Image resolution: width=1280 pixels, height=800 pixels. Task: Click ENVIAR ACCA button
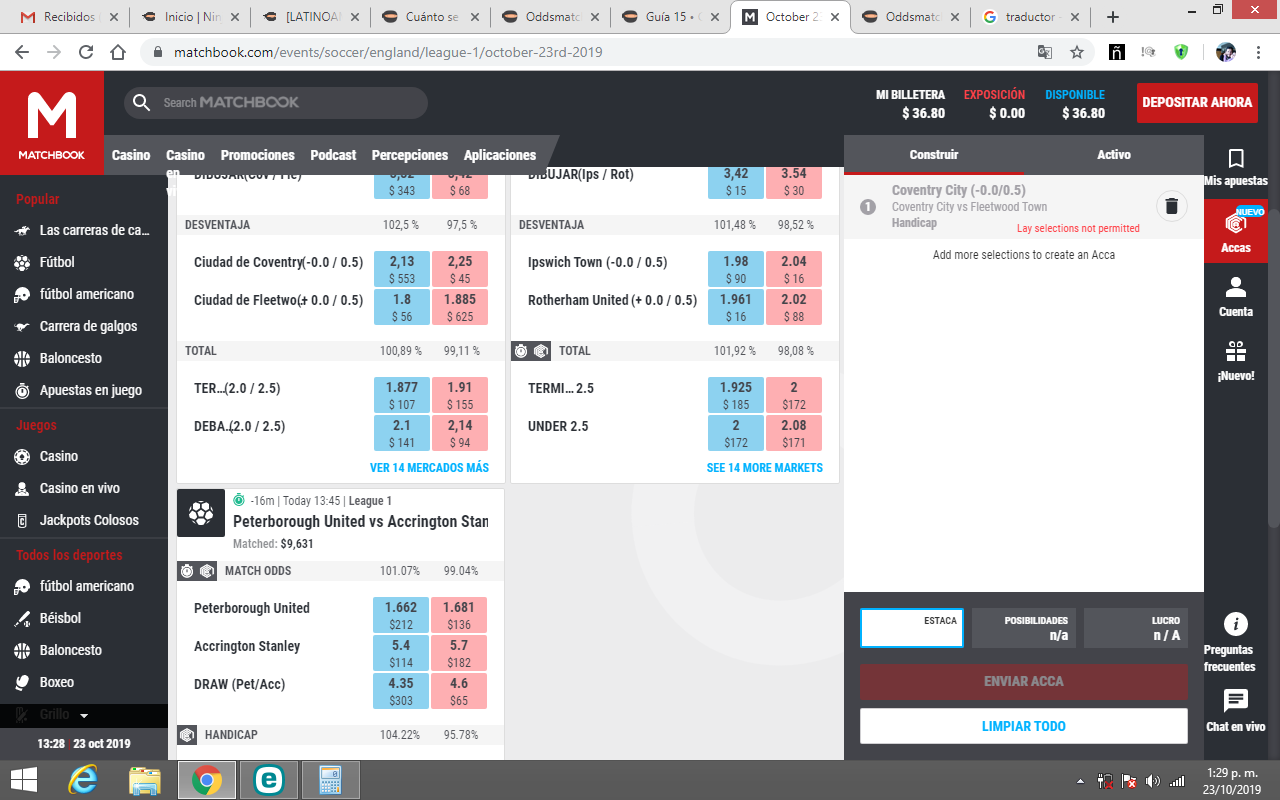tap(1024, 681)
